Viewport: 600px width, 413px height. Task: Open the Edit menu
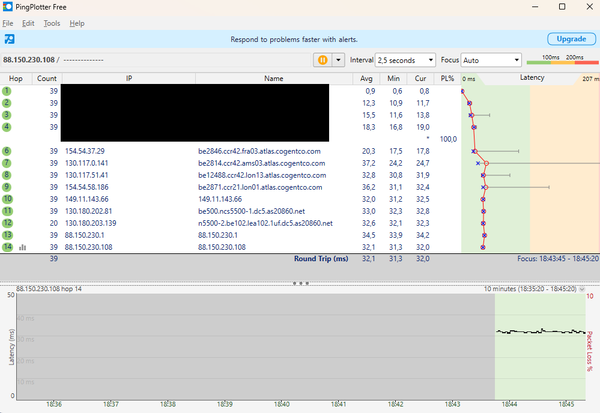(x=28, y=23)
